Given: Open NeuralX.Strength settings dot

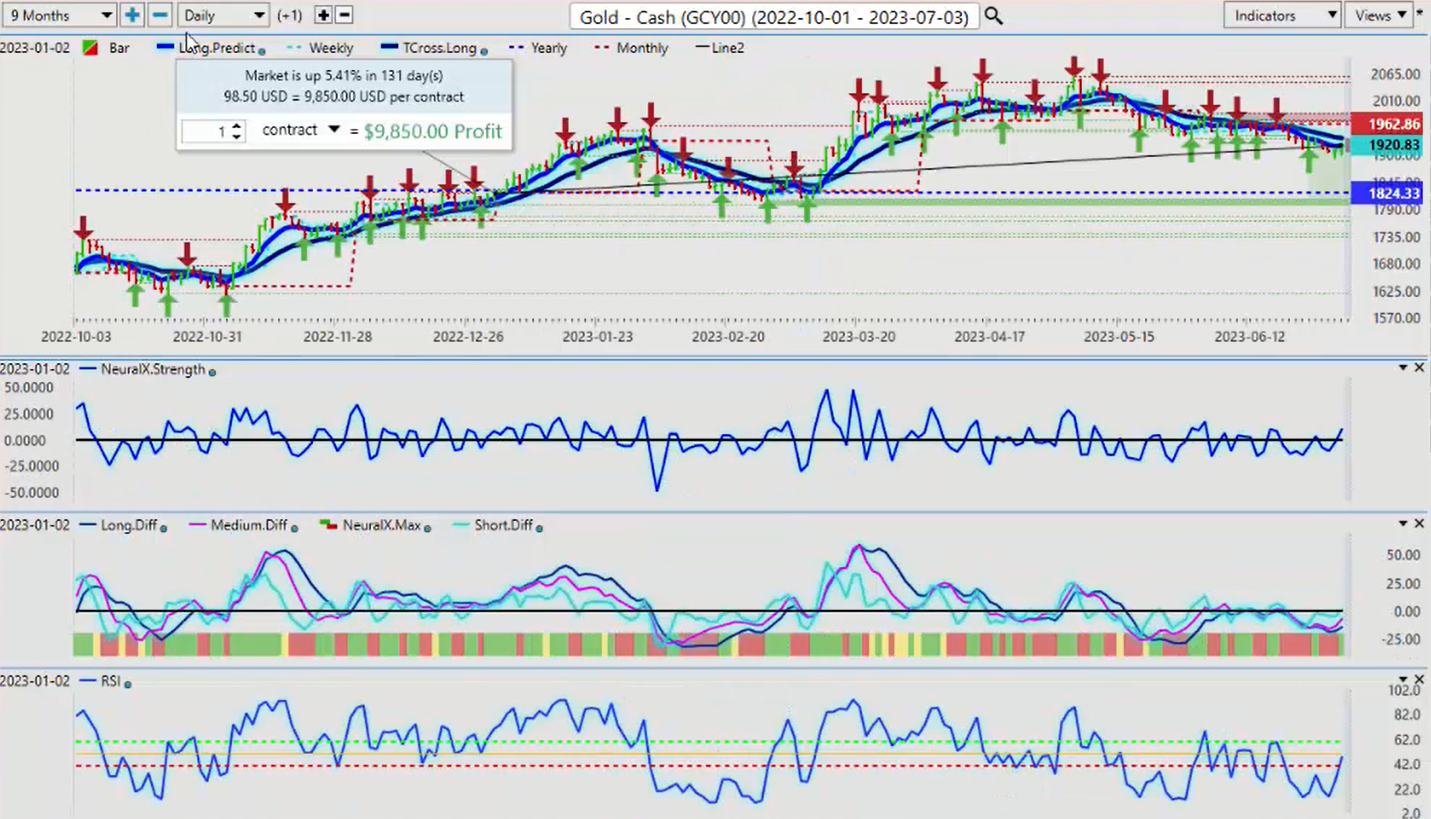Looking at the screenshot, I should coord(212,371).
